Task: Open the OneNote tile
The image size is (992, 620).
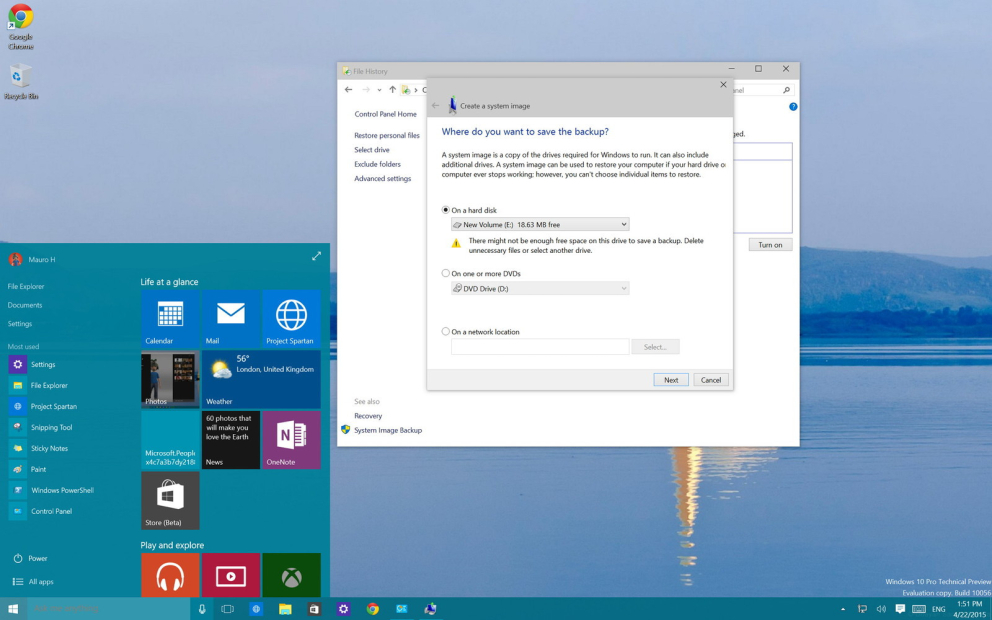Action: (x=291, y=440)
